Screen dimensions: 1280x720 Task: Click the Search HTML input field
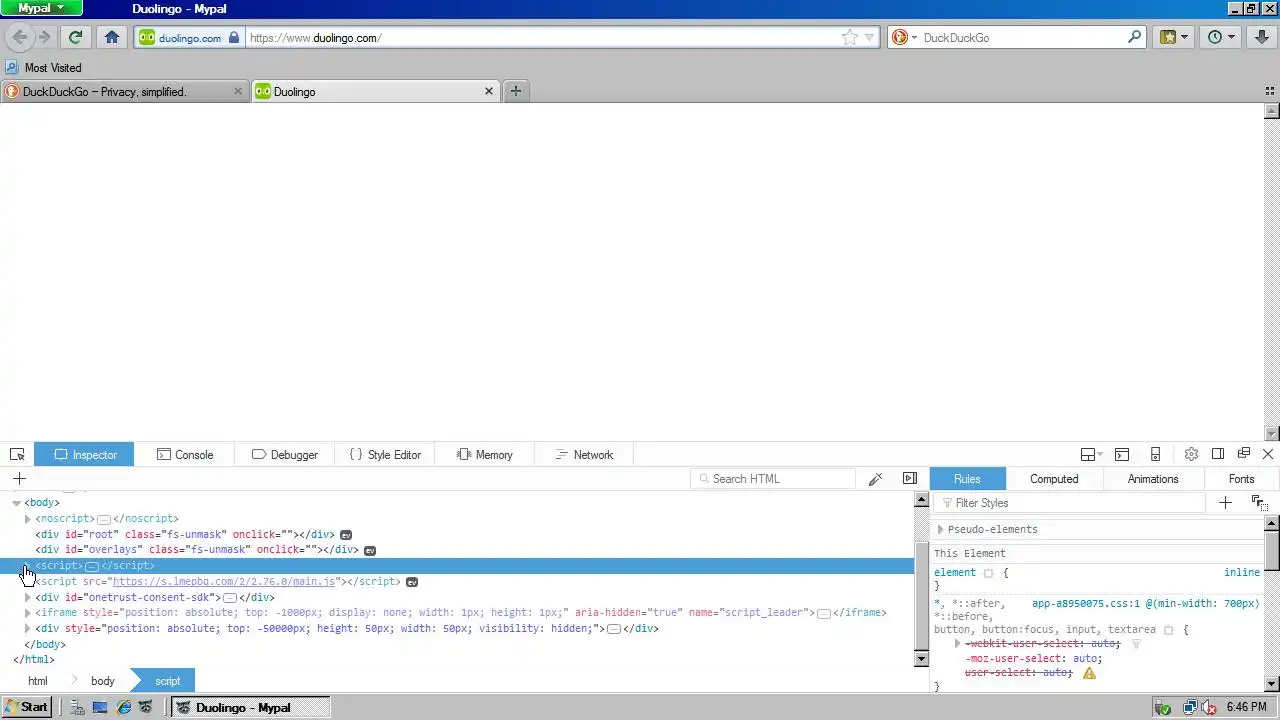tap(773, 479)
